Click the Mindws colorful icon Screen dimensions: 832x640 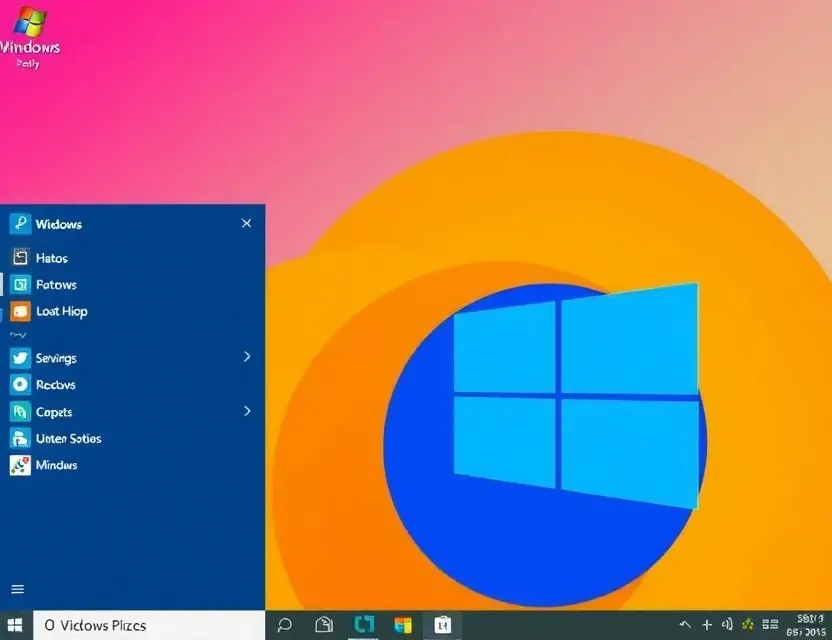pos(20,465)
